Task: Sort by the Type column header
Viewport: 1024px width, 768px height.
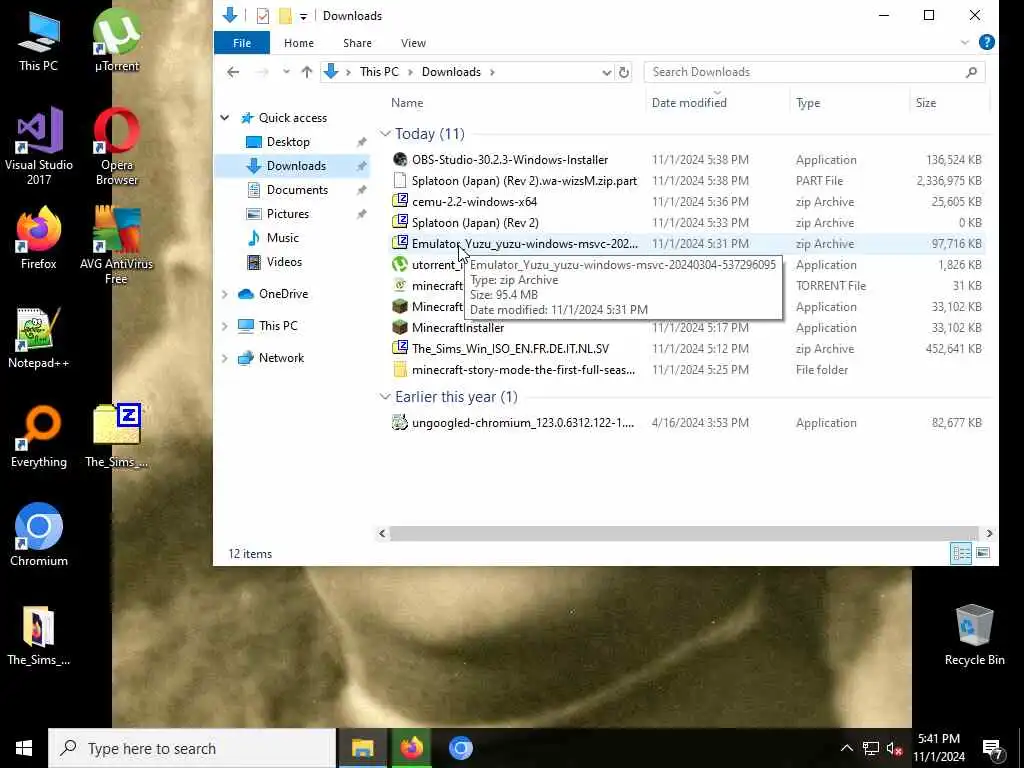Action: coord(808,103)
